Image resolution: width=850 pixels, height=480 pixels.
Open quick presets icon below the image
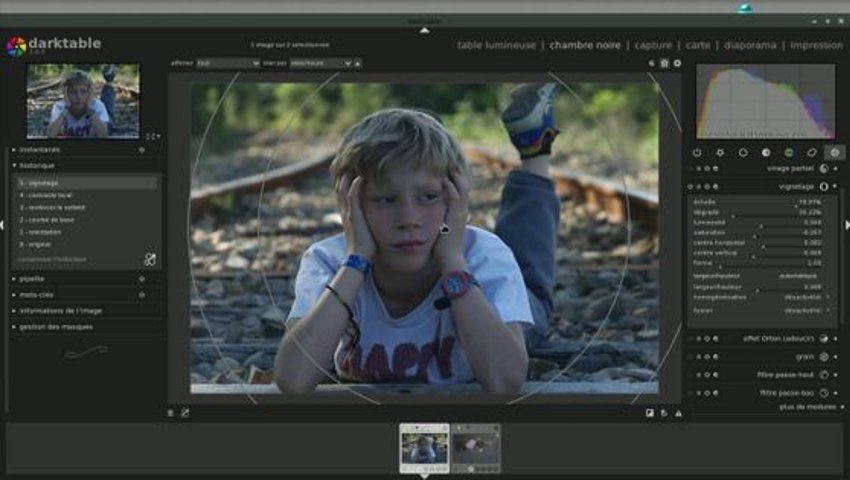point(170,413)
